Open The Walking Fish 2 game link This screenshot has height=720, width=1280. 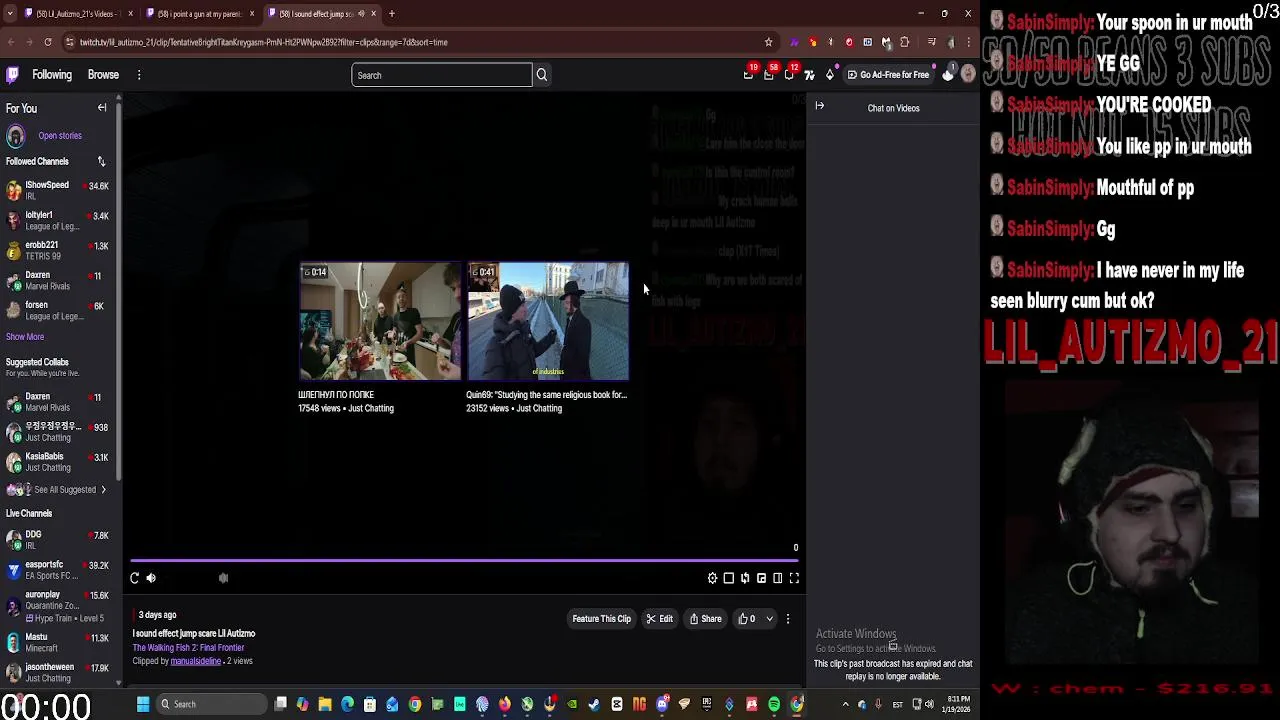tap(188, 648)
